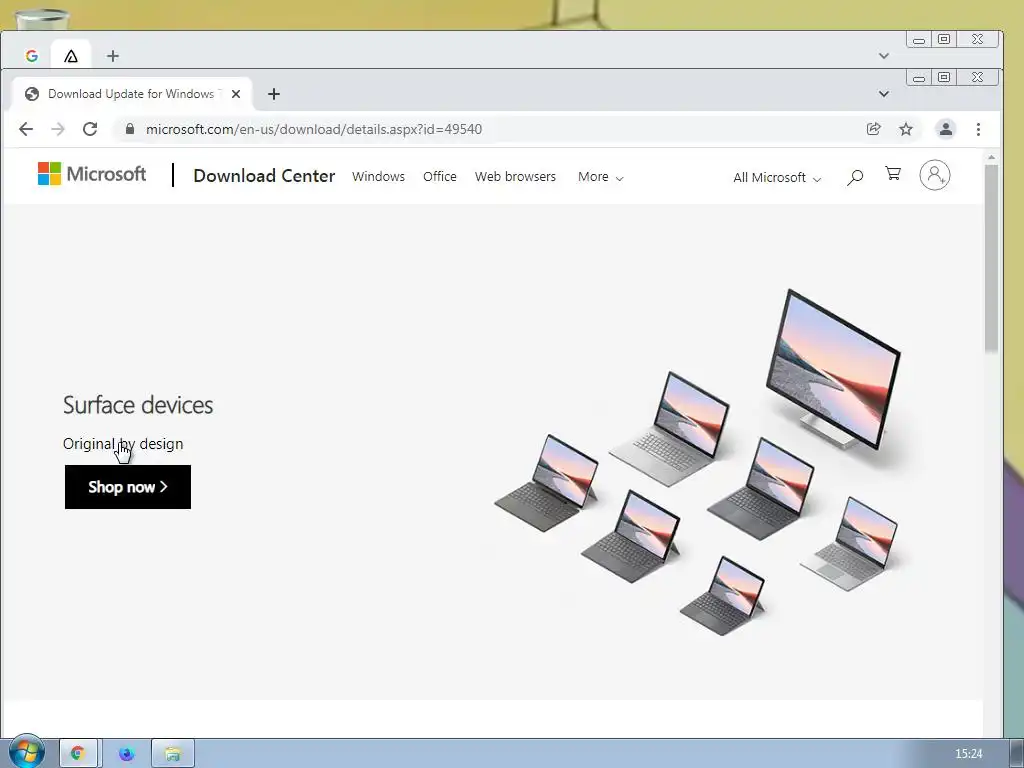Open the Windows nav link
The image size is (1024, 768).
pyautogui.click(x=378, y=176)
